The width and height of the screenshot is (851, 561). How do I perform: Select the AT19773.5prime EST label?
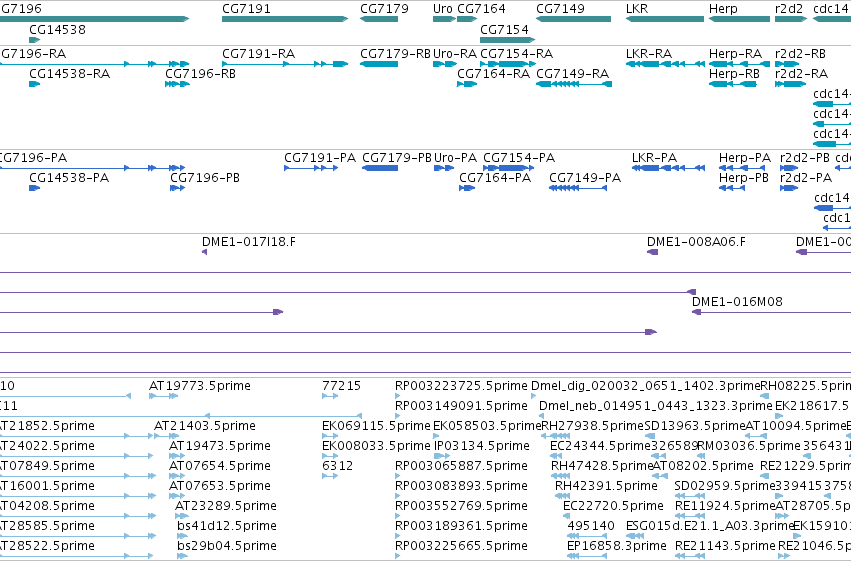point(200,386)
